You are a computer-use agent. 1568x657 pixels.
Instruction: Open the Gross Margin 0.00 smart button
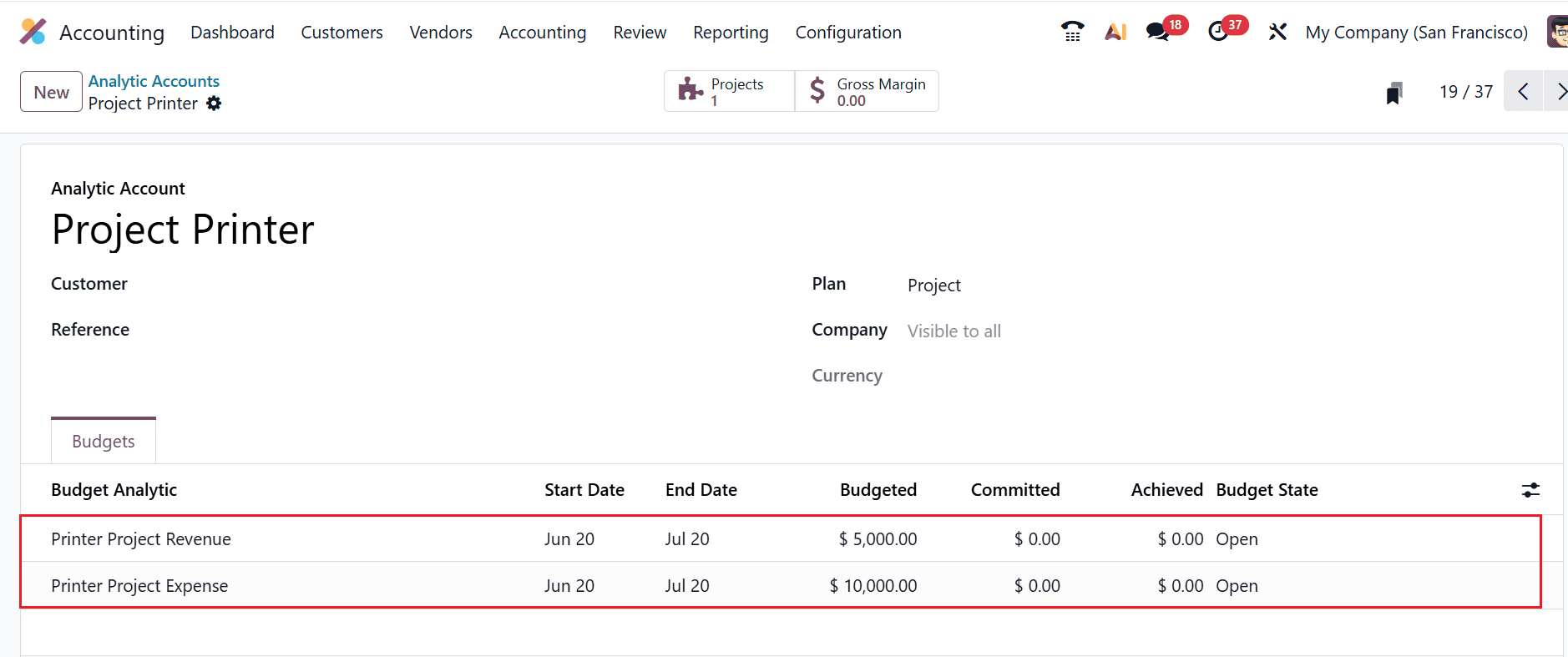coord(867,91)
